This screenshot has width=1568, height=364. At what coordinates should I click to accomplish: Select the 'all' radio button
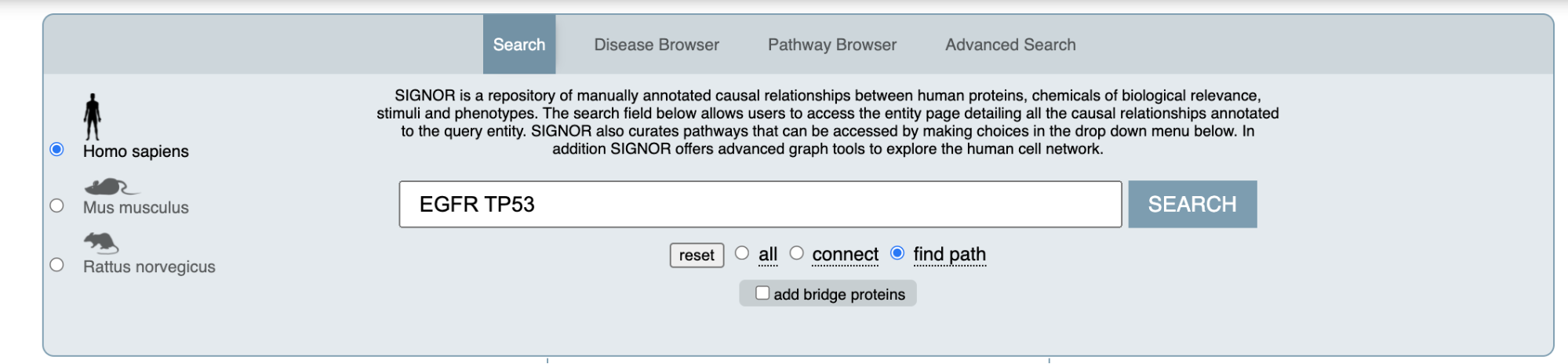click(742, 253)
